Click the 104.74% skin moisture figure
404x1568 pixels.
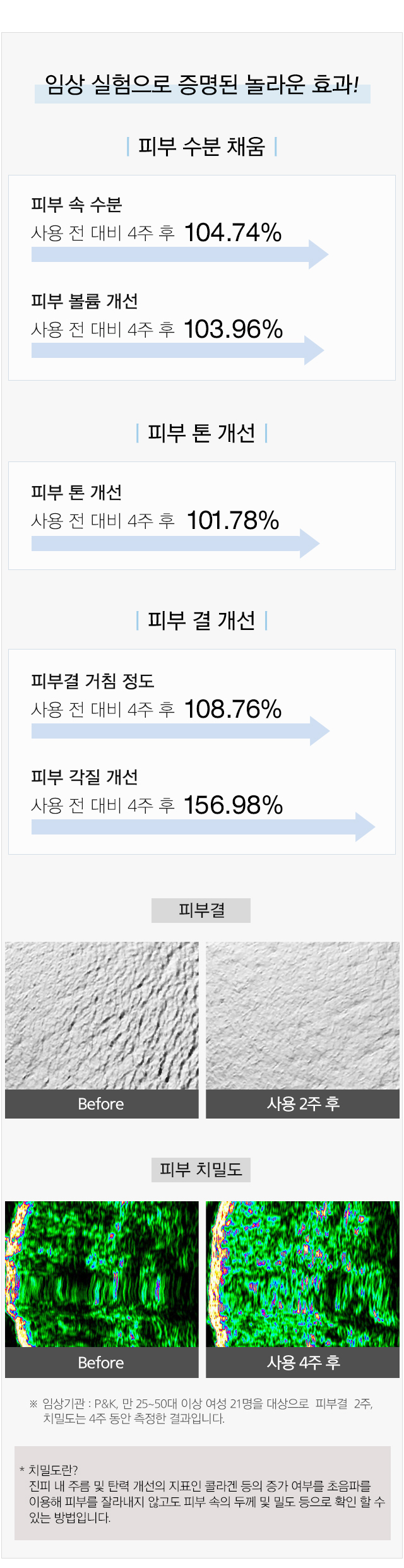tap(233, 233)
